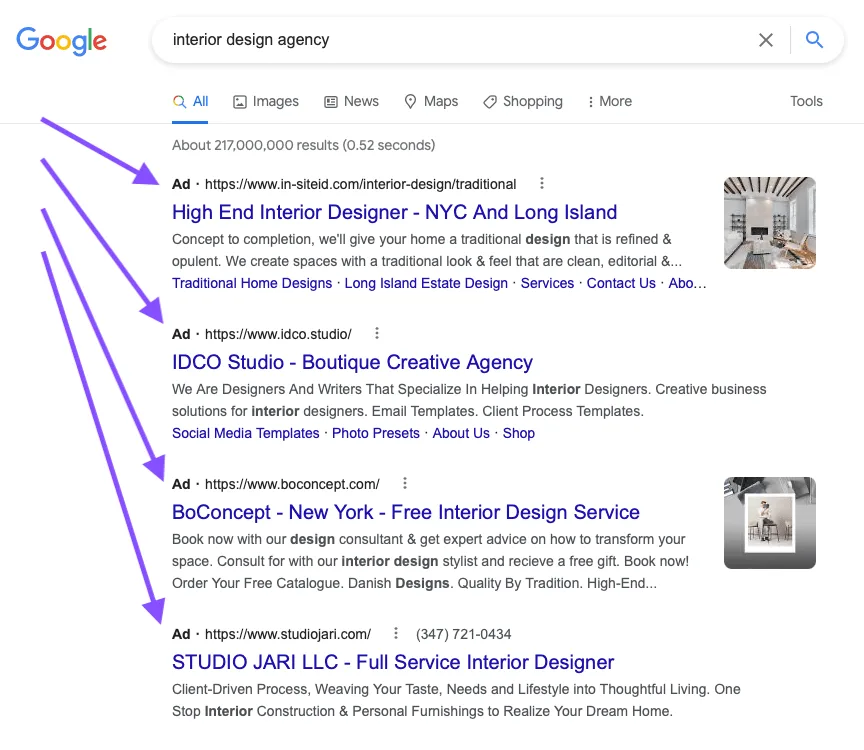Screen dimensions: 864x750
Task: Open the three-dot menu beside in-siteid.com URL
Action: (542, 184)
